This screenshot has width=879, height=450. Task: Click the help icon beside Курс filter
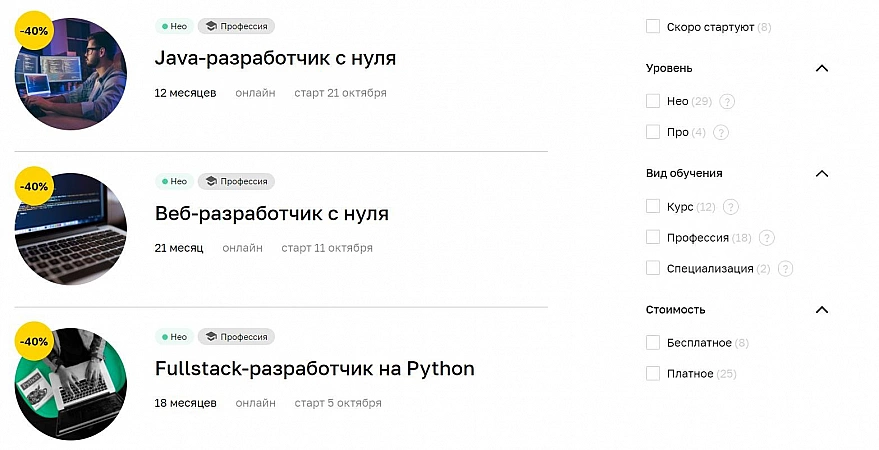tap(731, 207)
